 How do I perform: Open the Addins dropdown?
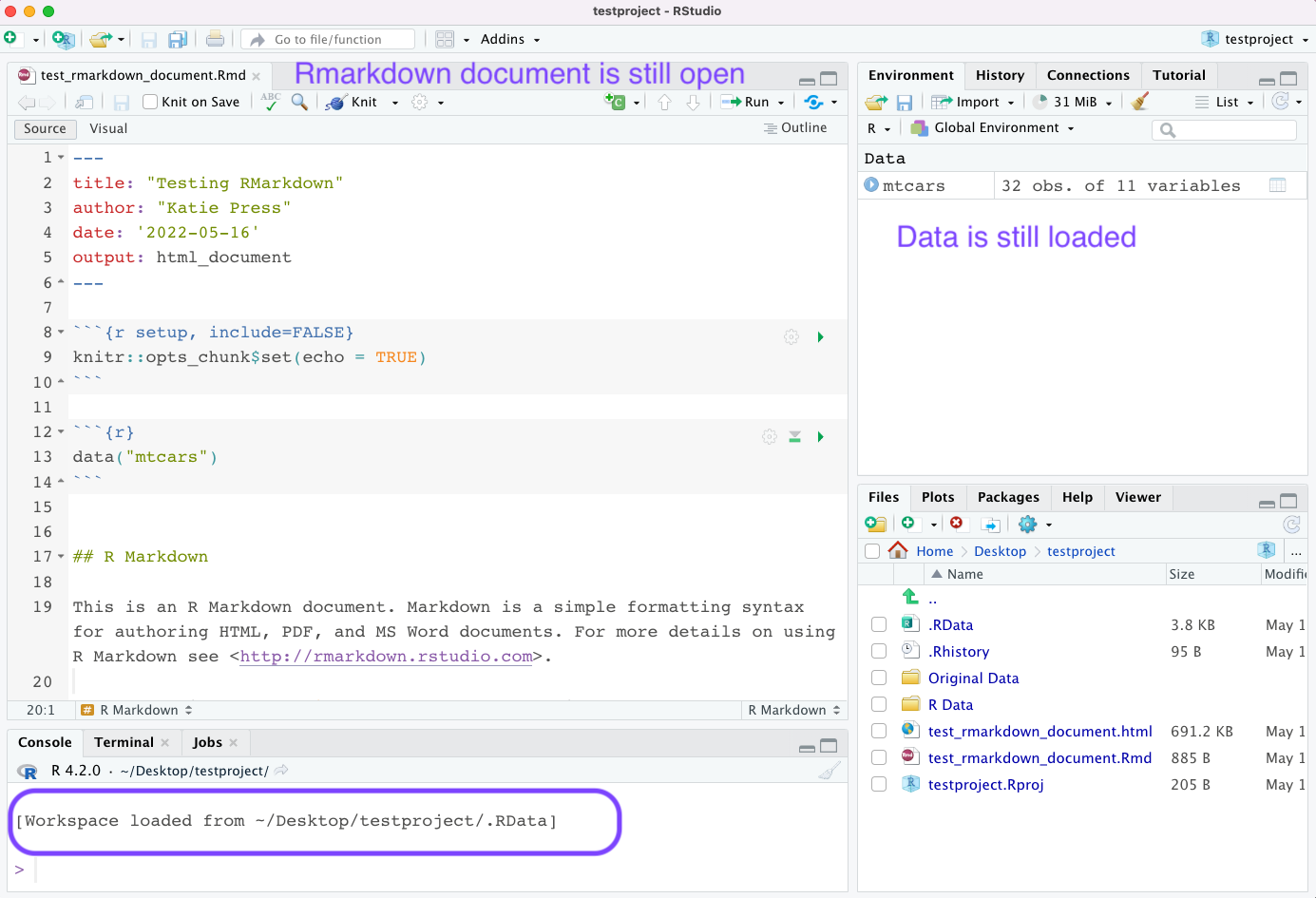[x=510, y=39]
